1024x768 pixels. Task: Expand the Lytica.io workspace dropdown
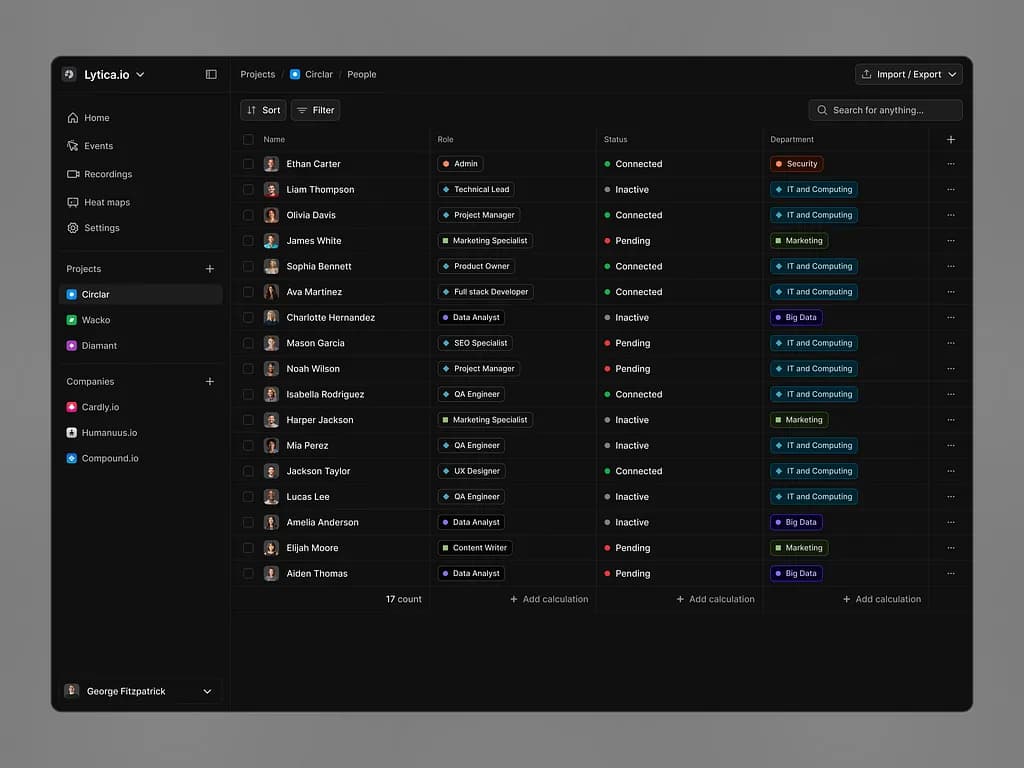coord(139,74)
